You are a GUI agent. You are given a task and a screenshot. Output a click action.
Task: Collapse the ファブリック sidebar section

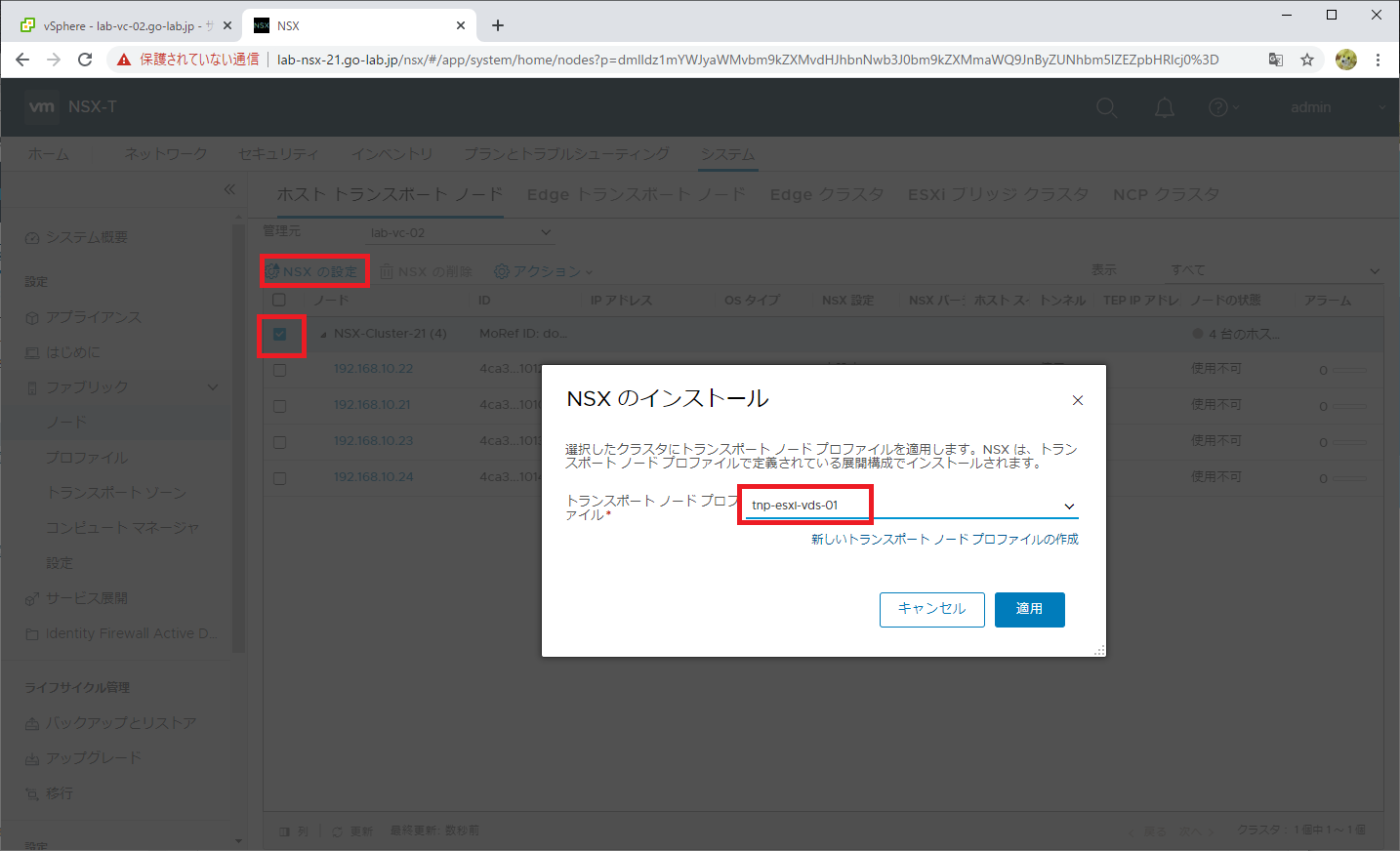[213, 387]
